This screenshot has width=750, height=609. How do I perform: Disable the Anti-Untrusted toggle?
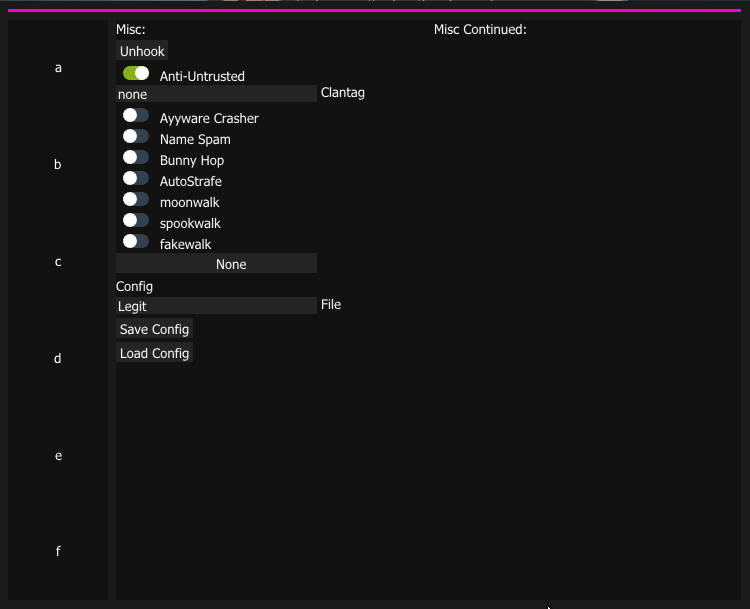(136, 74)
